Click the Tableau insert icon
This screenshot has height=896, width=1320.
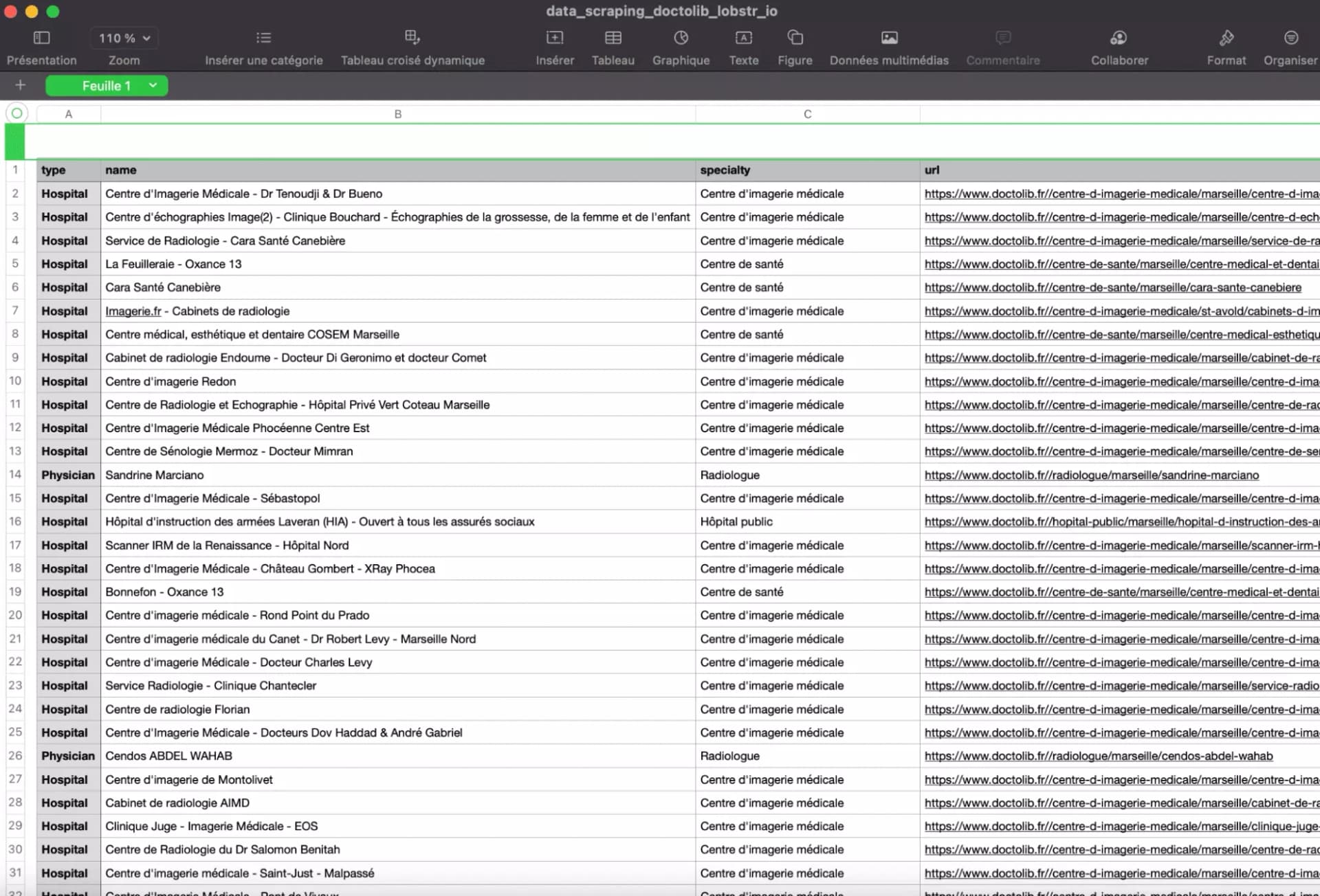613,45
